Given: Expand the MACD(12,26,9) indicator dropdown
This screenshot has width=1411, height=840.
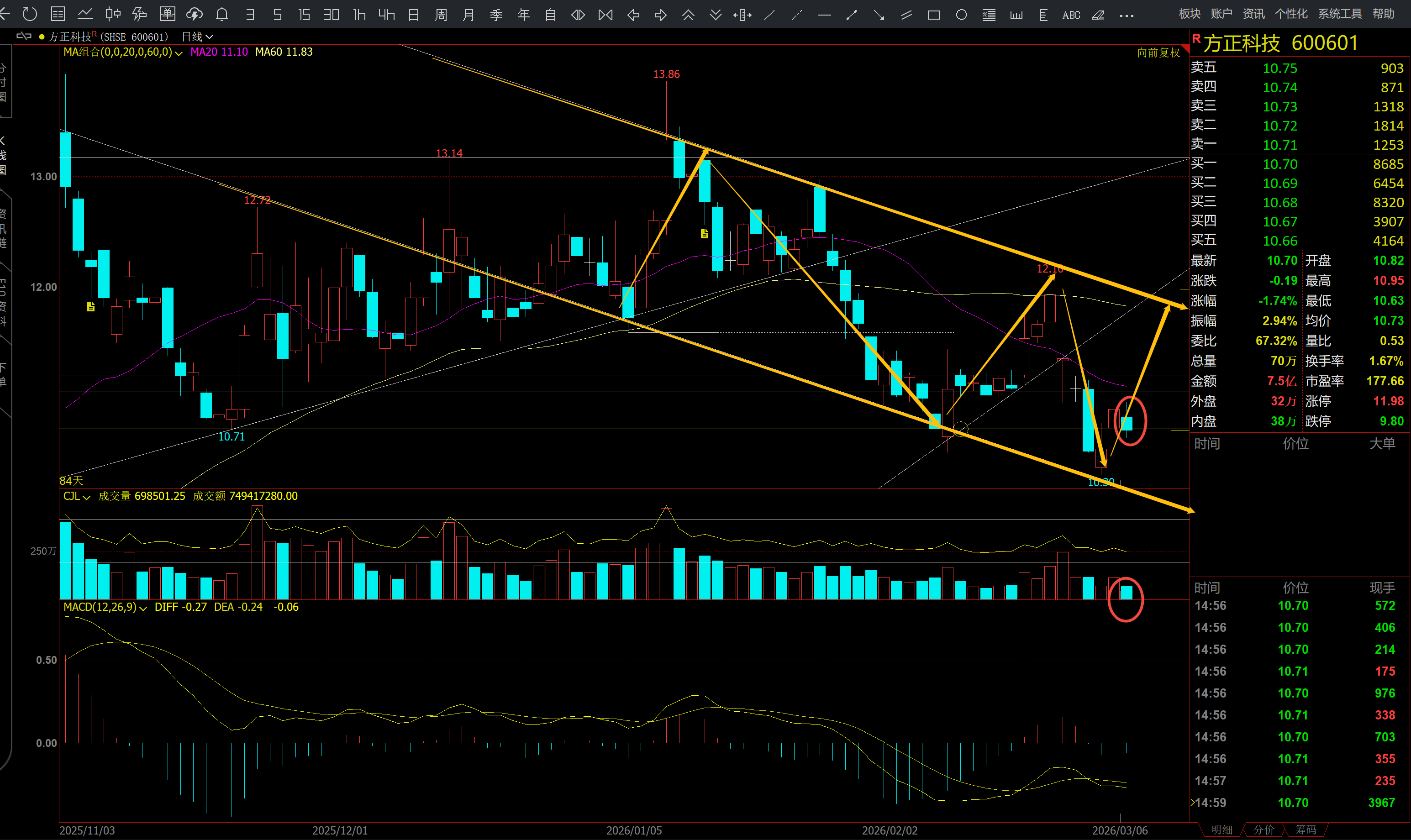Looking at the screenshot, I should 142,608.
